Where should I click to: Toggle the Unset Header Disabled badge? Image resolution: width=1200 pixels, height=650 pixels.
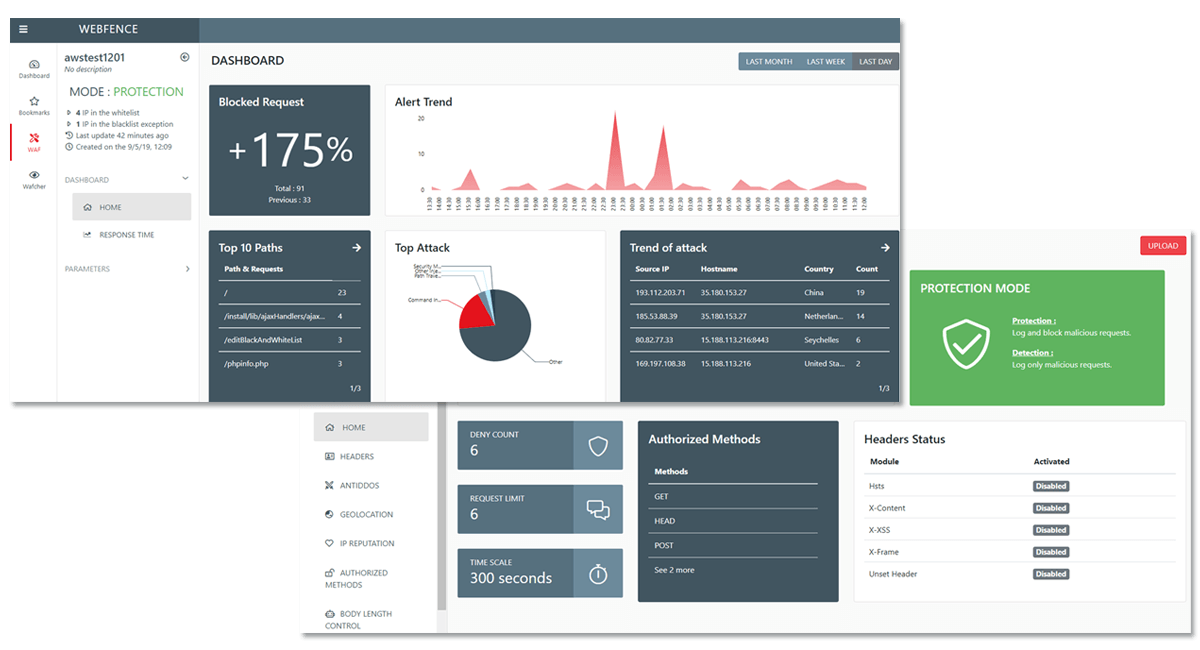pos(1051,574)
